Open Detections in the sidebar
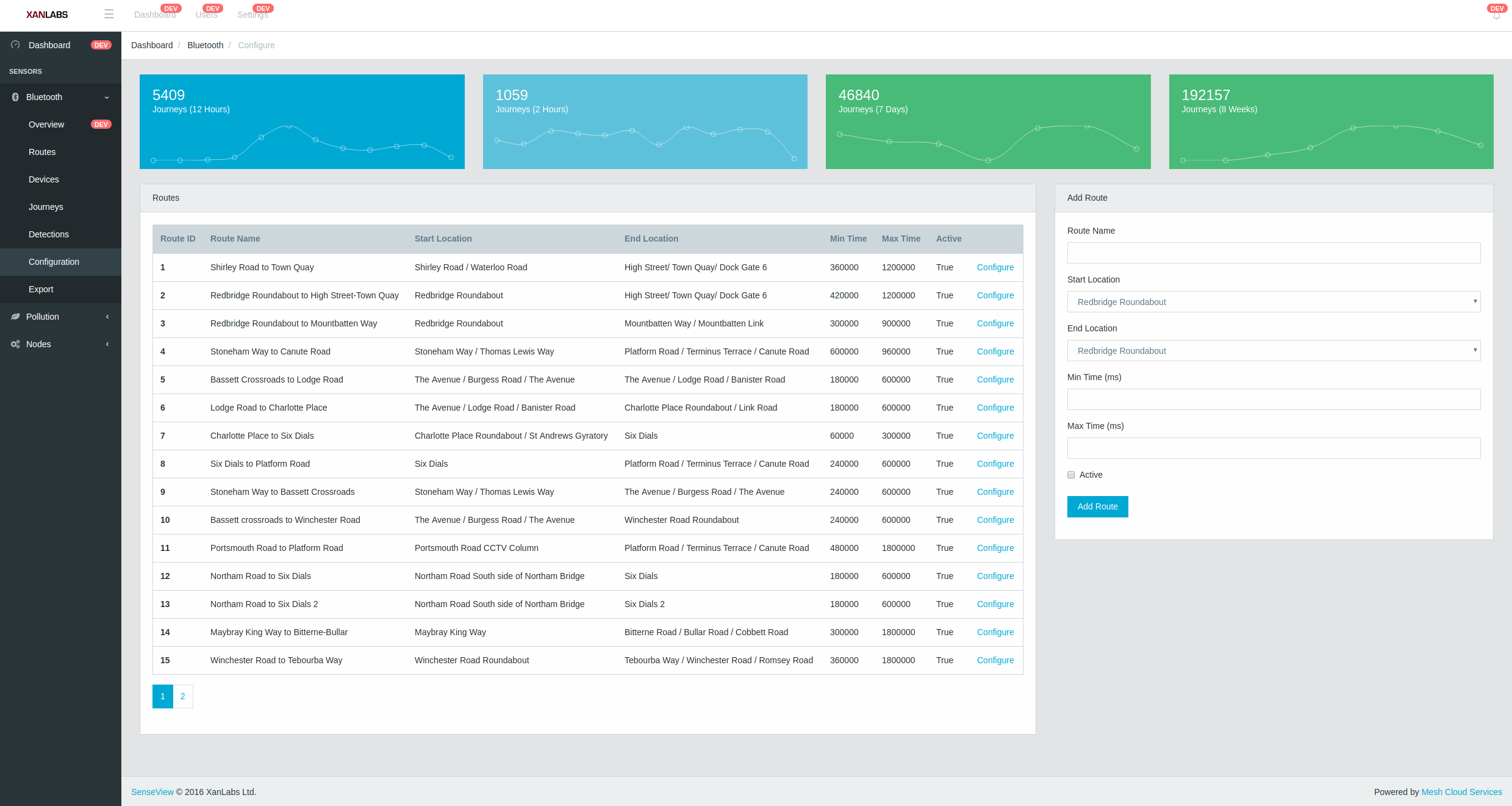 coord(60,234)
